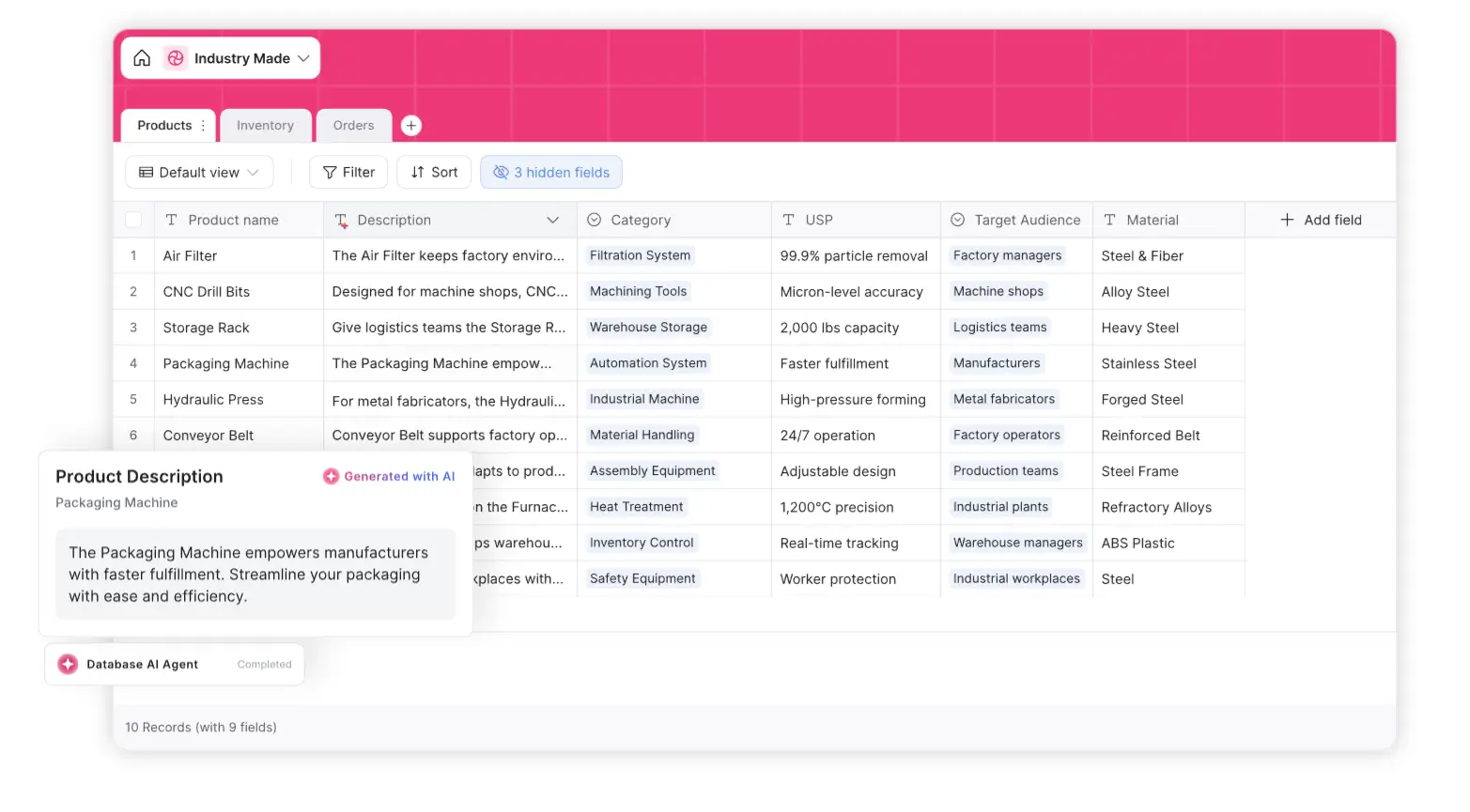Expand the Description column header chevron

click(553, 220)
